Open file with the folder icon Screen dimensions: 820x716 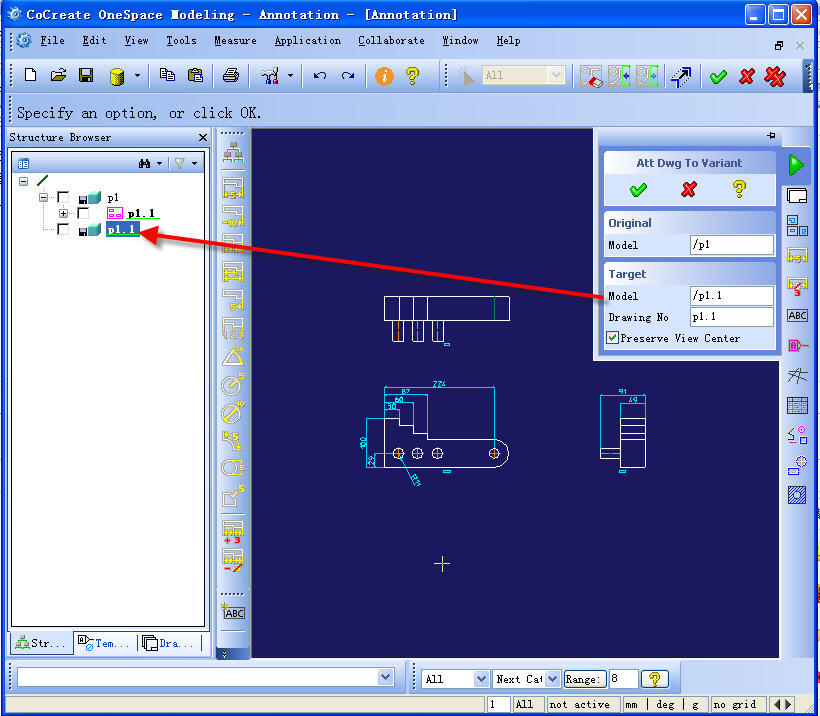click(58, 75)
